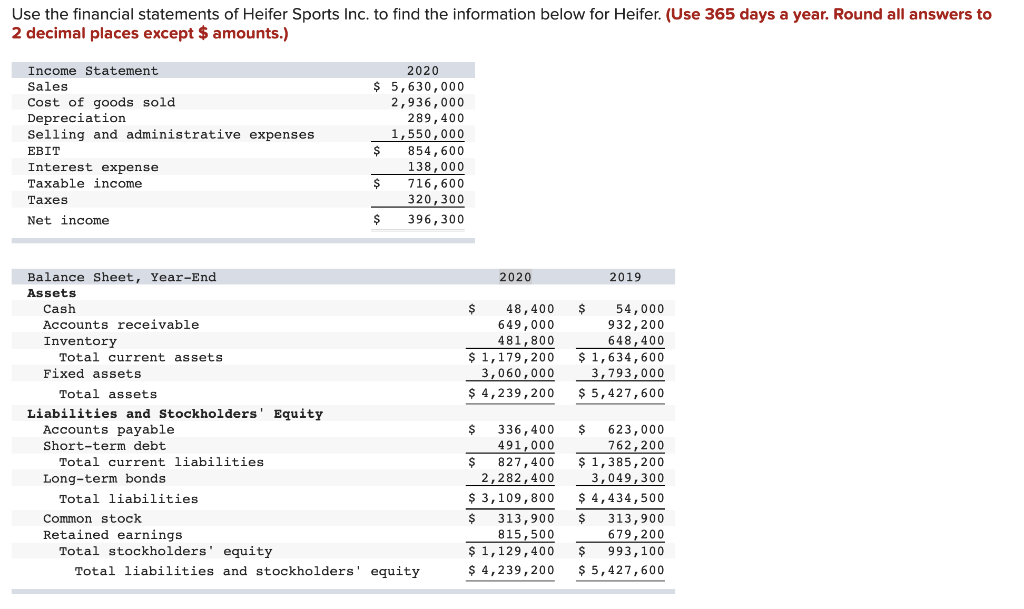Select 2019 Retained earnings value 679,200
Image resolution: width=1024 pixels, height=609 pixels.
coord(635,535)
